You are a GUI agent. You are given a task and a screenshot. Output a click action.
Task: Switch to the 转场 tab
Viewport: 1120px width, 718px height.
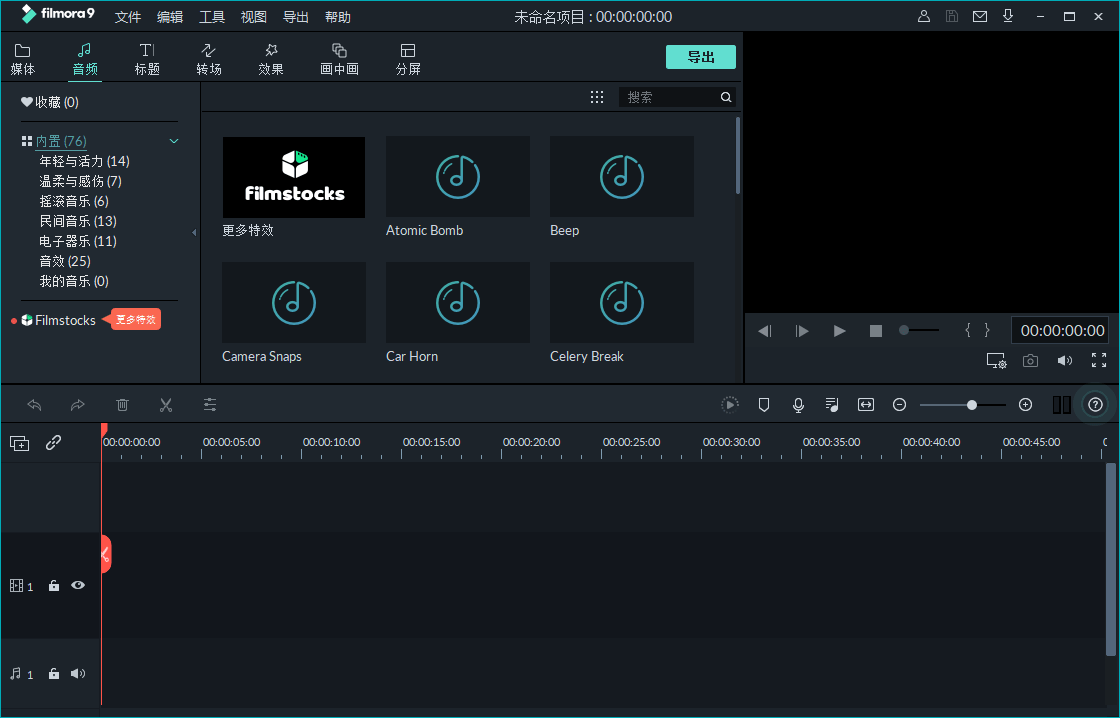point(209,59)
